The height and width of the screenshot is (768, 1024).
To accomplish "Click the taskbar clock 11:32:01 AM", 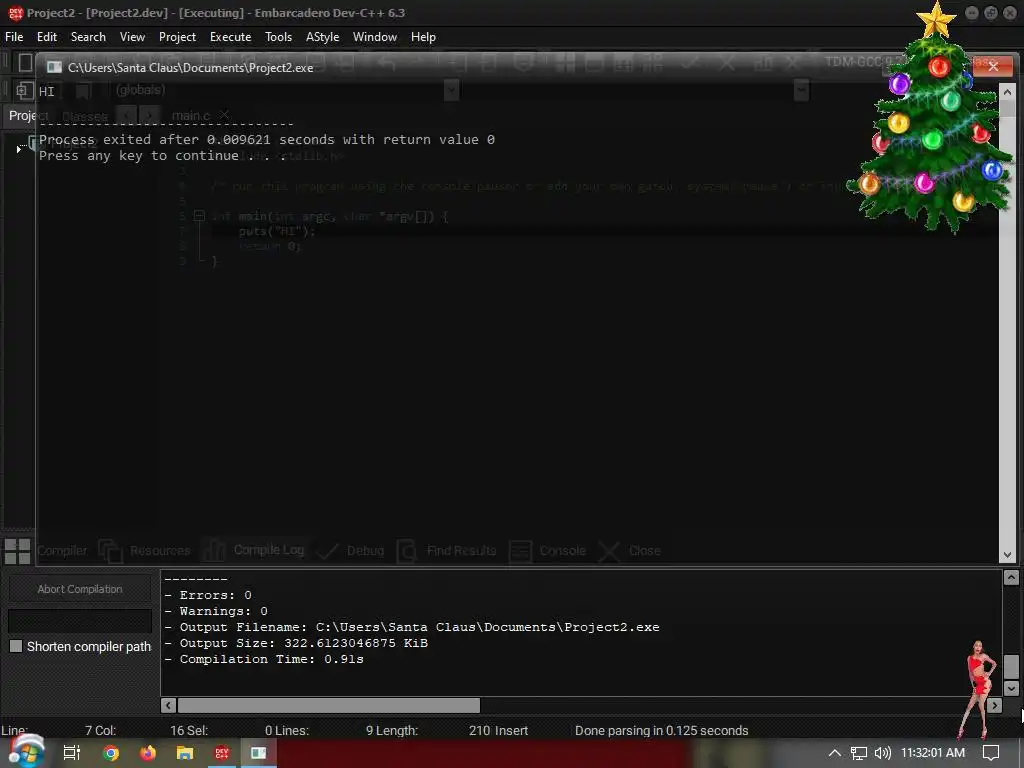I will tap(933, 753).
